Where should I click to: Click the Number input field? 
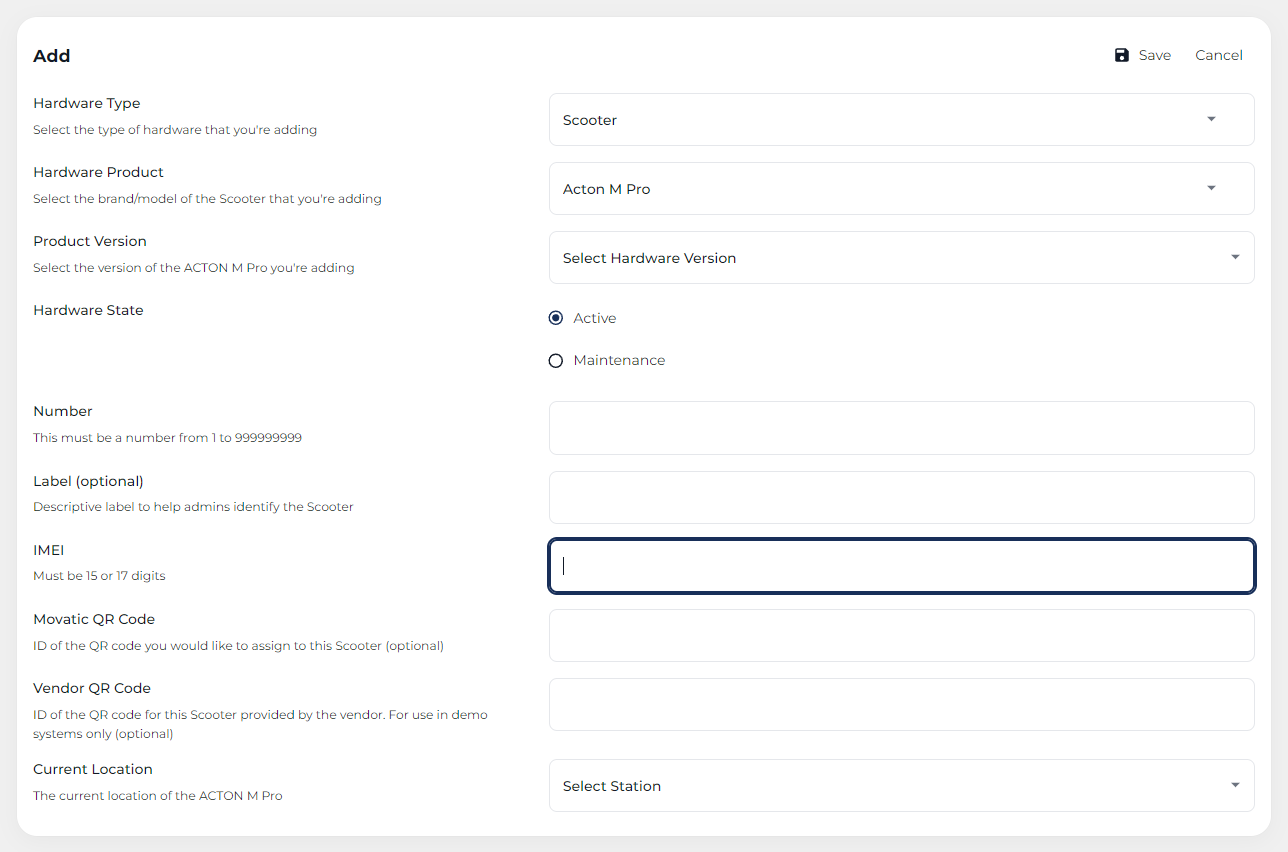coord(901,428)
